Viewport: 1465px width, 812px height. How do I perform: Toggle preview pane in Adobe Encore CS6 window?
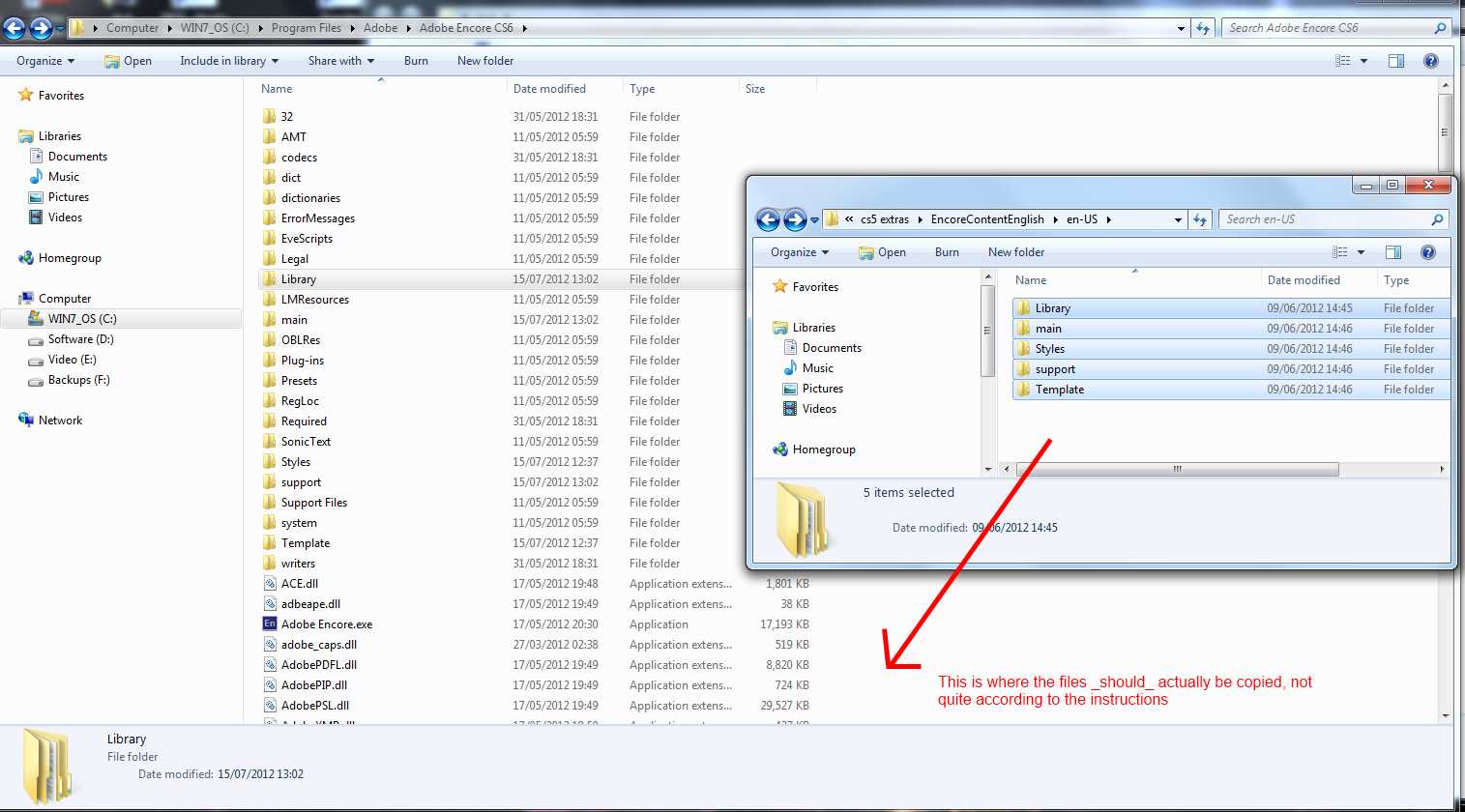(x=1396, y=61)
